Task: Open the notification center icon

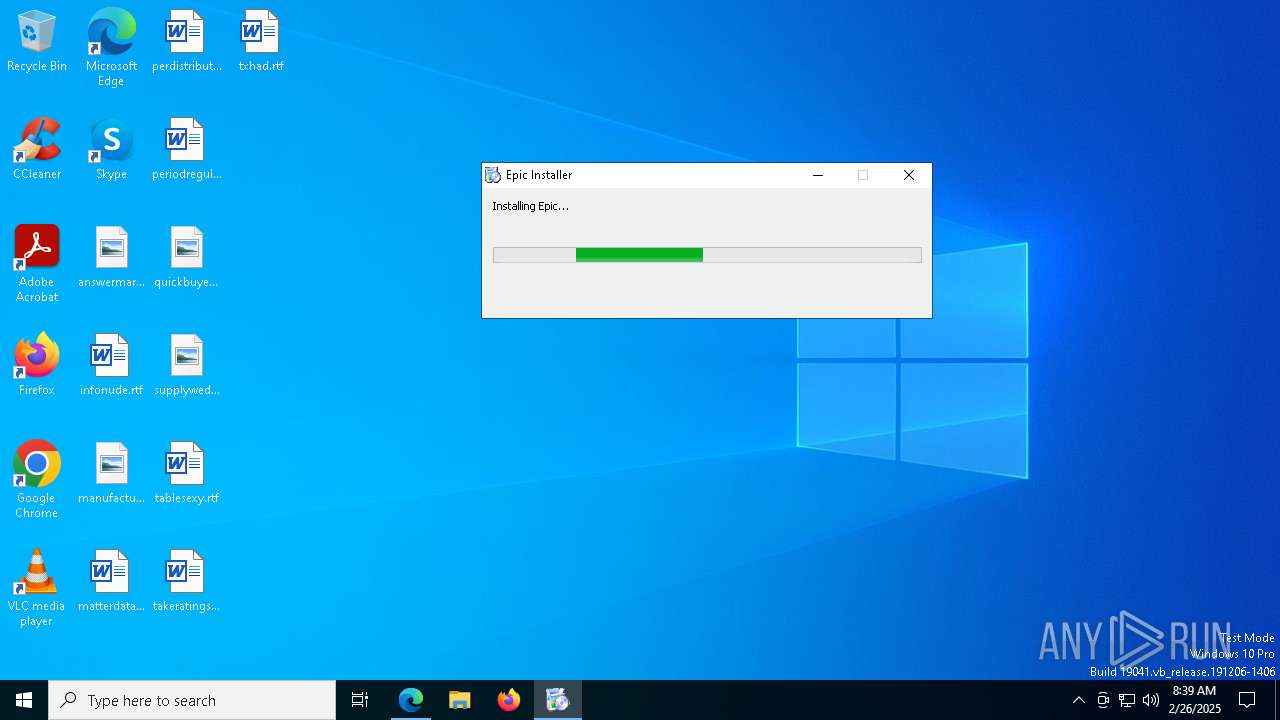Action: (1247, 700)
